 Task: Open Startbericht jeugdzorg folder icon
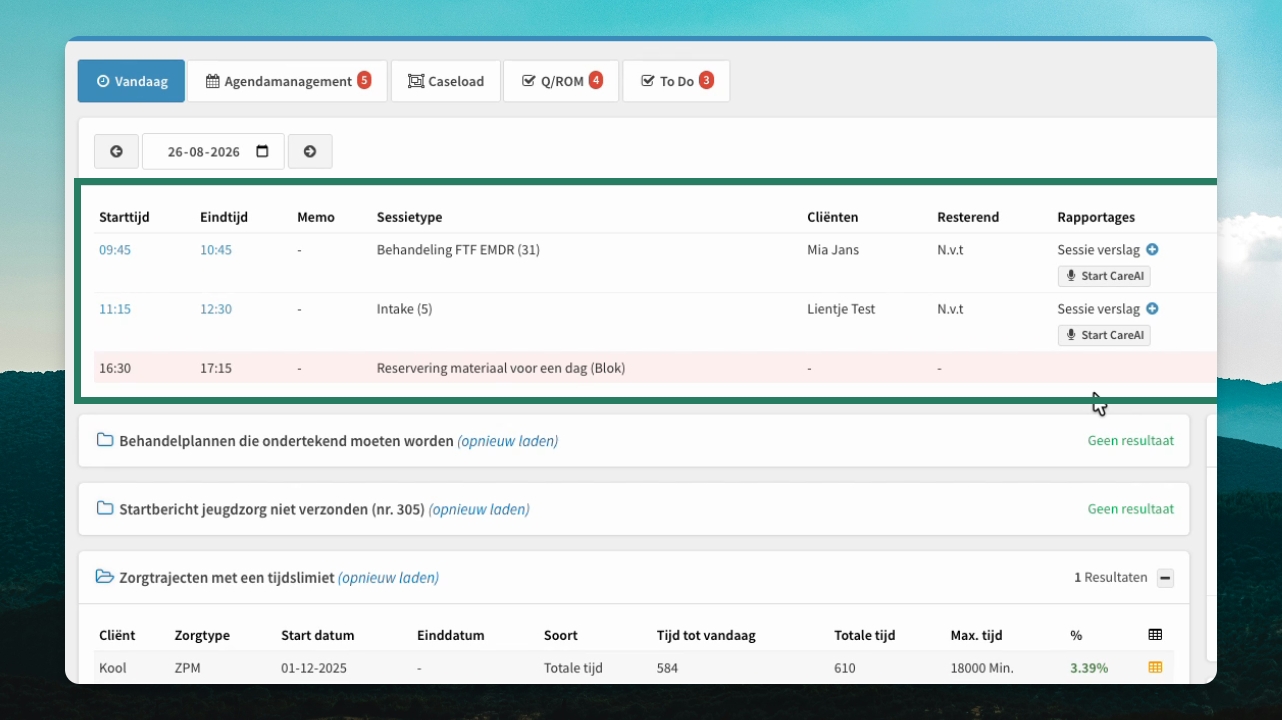[105, 509]
